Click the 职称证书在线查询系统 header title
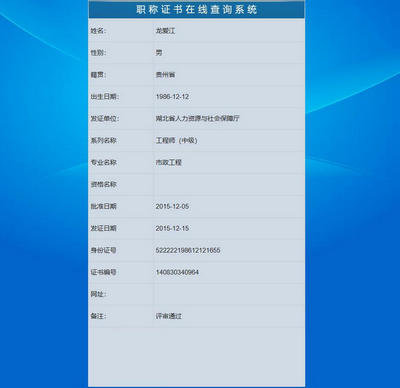Viewport: 400px width, 388px height. [x=197, y=10]
